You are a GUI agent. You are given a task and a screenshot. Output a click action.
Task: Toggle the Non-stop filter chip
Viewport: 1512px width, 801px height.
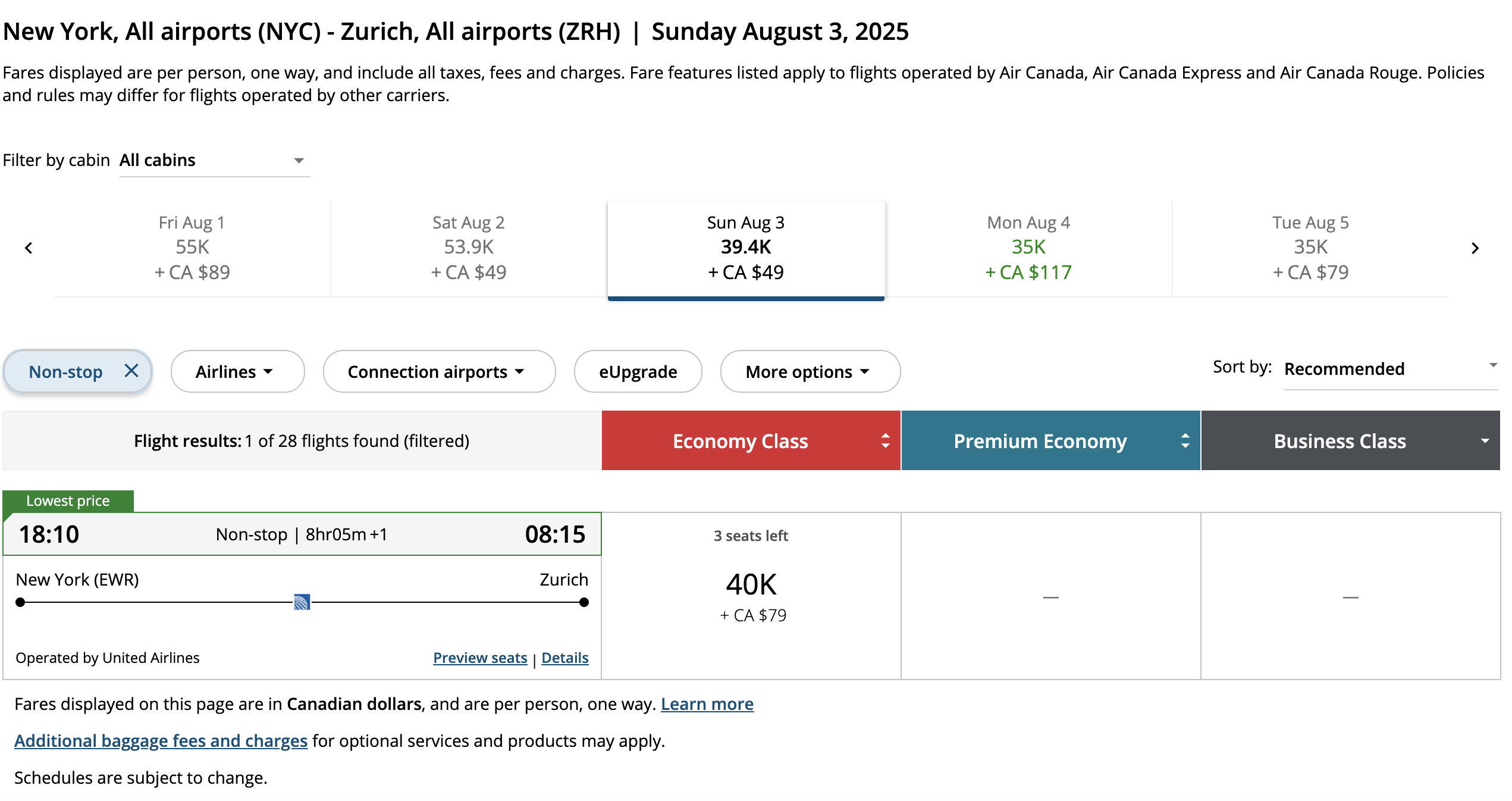pyautogui.click(x=77, y=371)
